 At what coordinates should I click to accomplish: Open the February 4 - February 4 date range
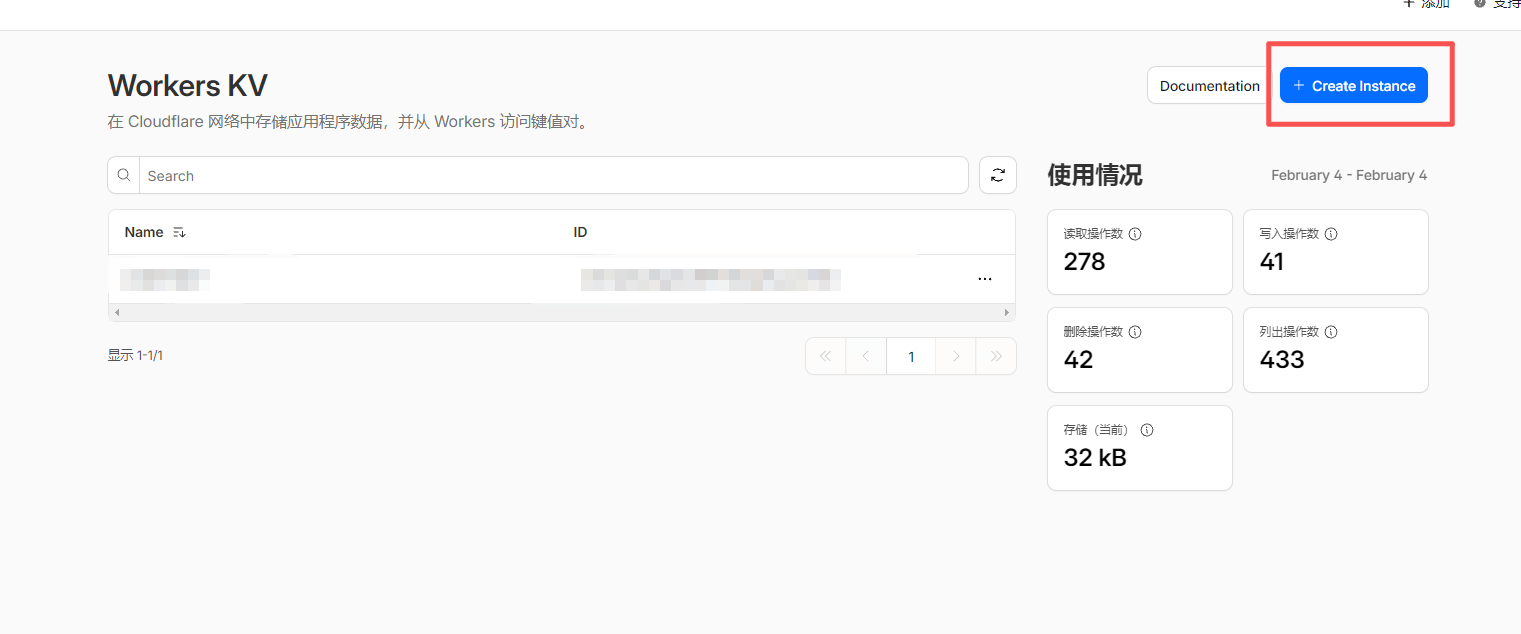tap(1348, 175)
